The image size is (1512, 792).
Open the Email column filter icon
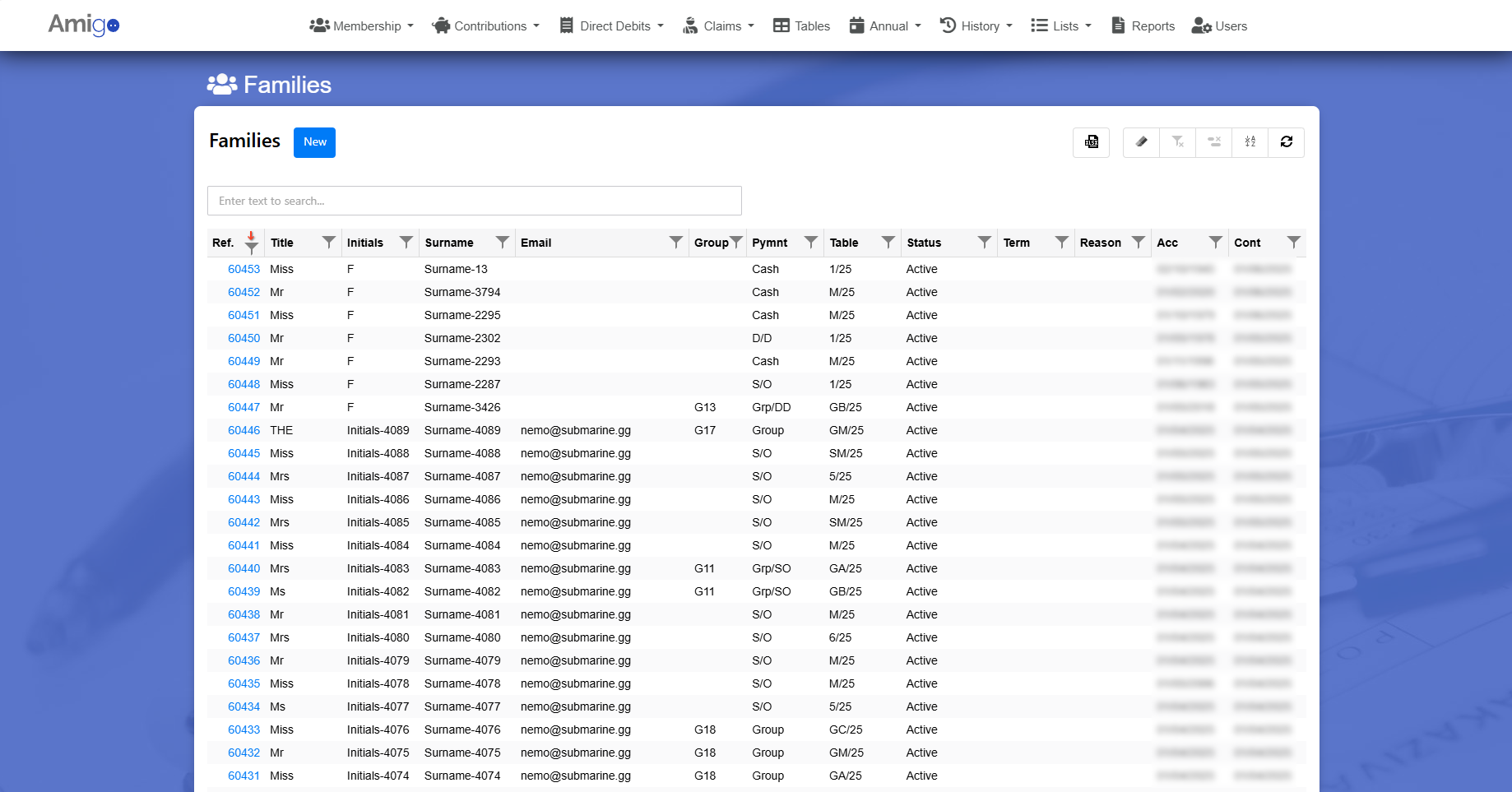tap(675, 243)
